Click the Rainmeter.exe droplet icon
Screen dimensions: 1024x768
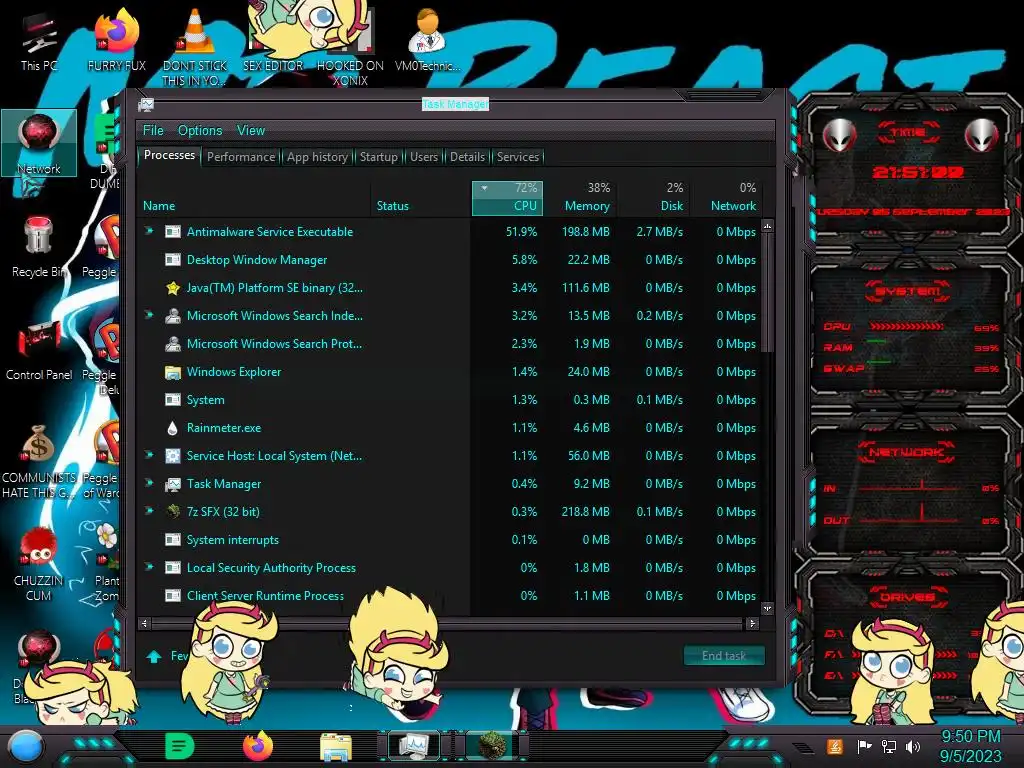pyautogui.click(x=172, y=428)
